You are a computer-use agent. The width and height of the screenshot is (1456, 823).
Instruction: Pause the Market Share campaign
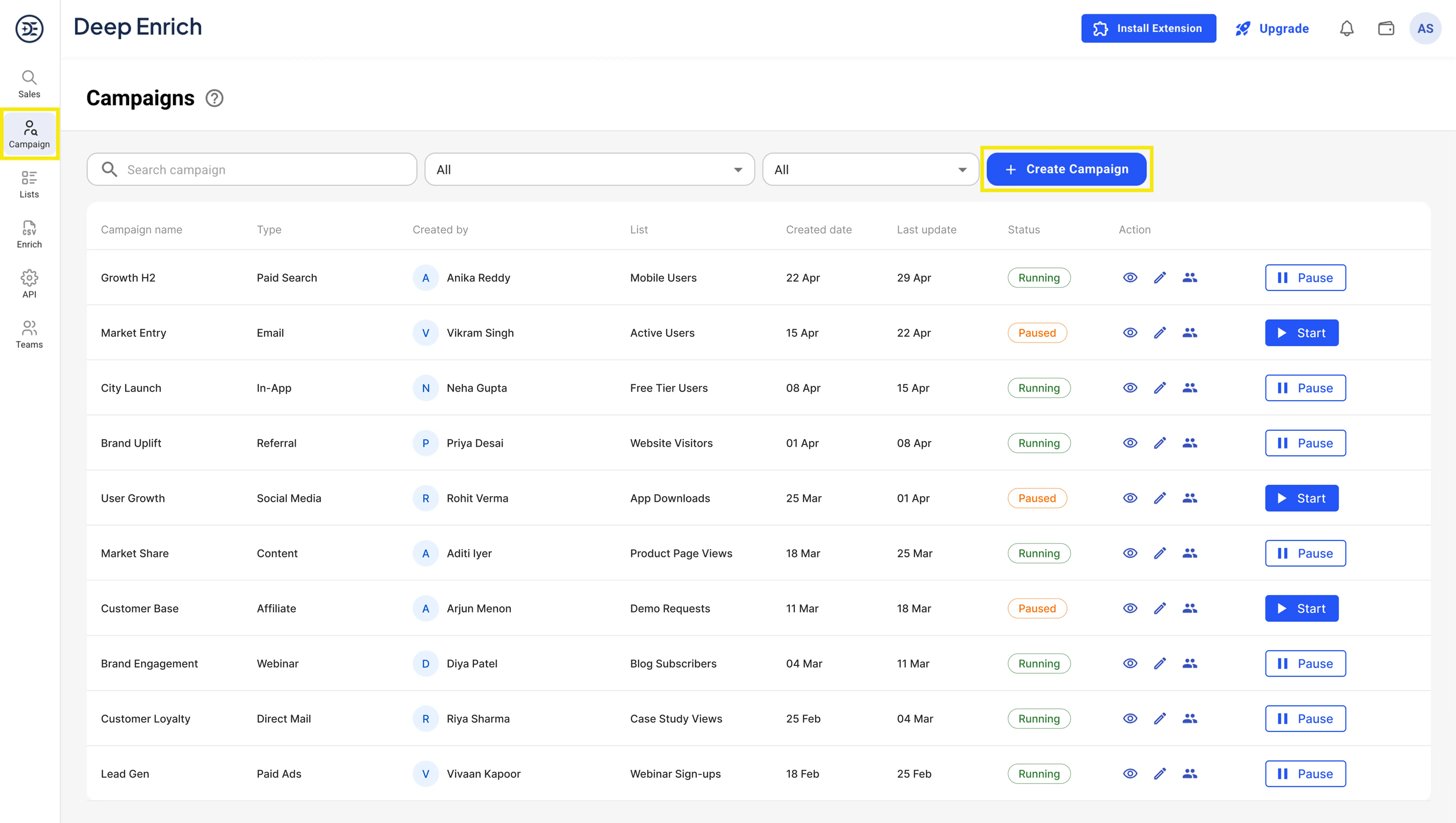pos(1305,553)
